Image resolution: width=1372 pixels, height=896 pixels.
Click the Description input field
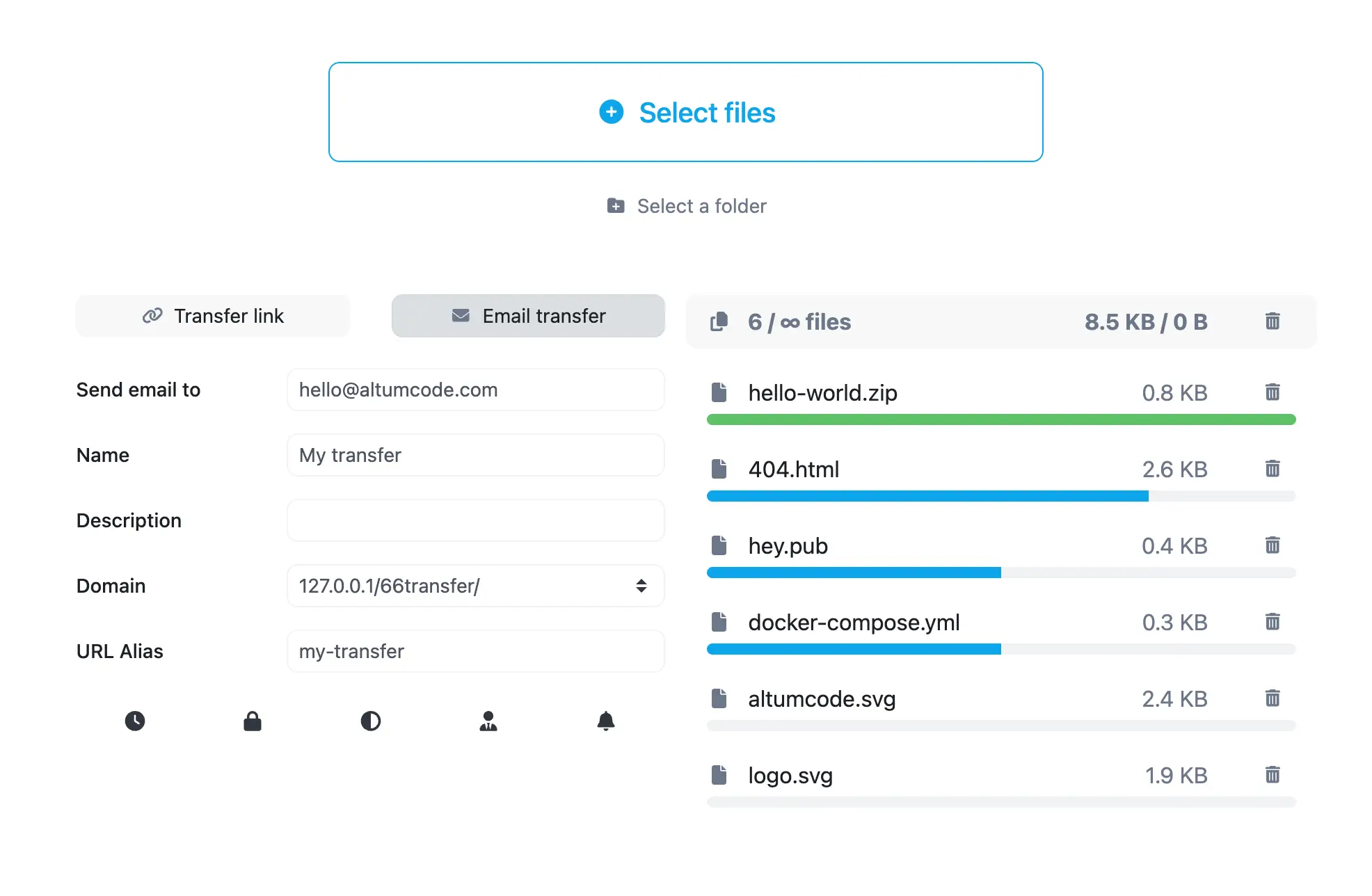click(x=475, y=520)
